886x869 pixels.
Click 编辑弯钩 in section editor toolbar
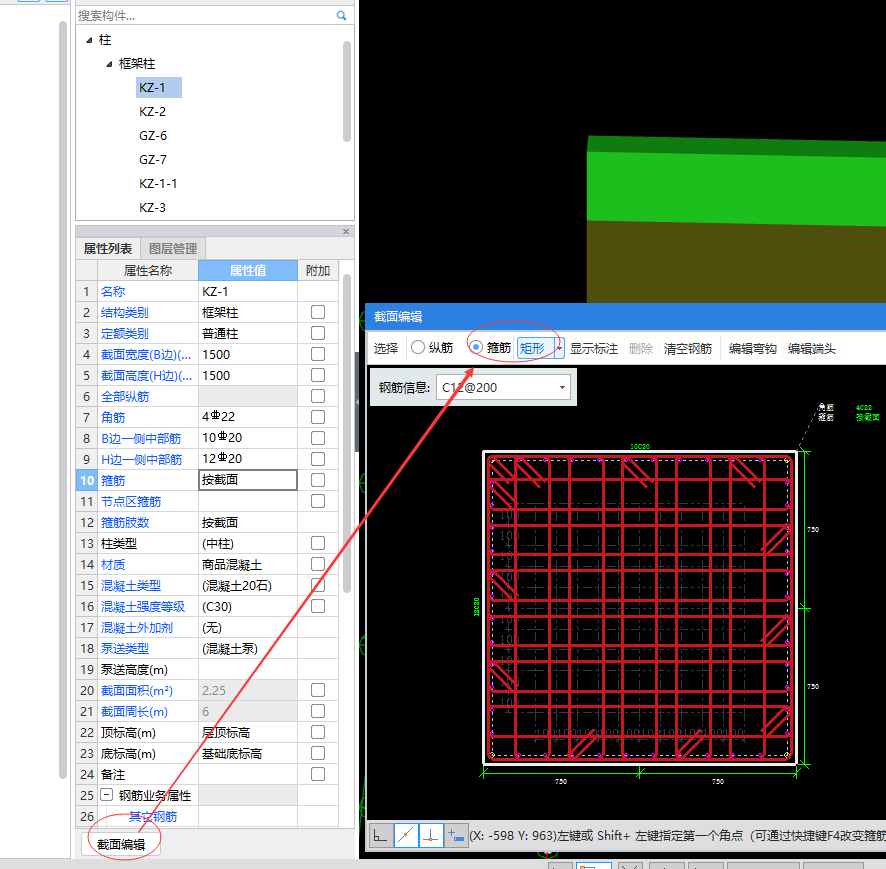[x=753, y=348]
